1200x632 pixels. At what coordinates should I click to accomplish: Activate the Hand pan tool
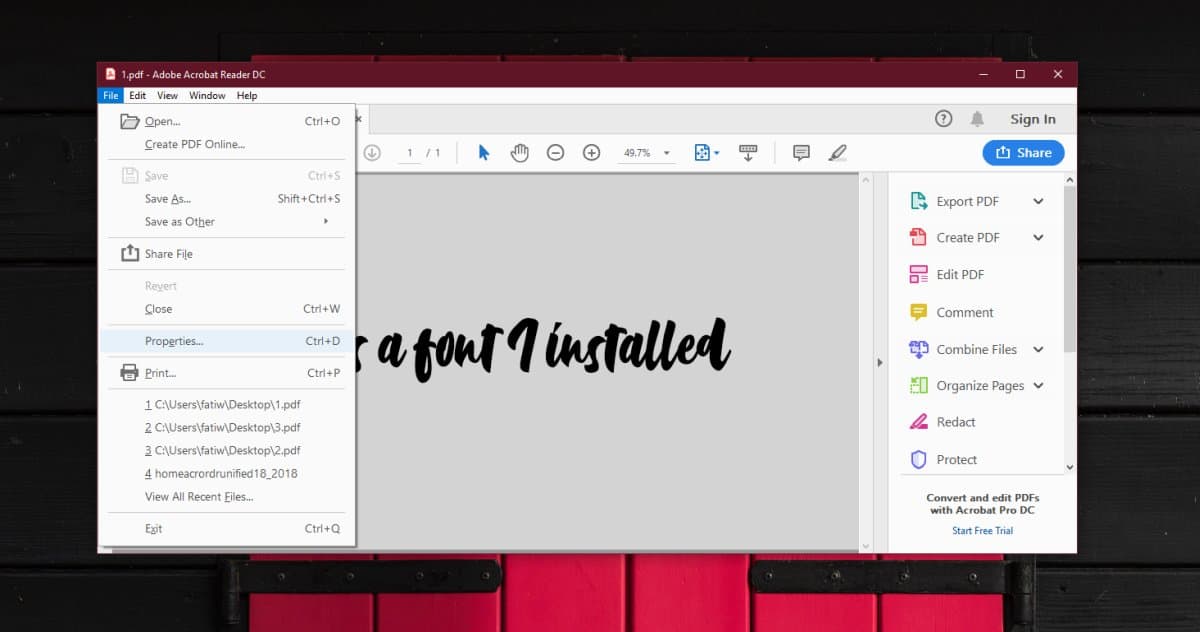[519, 152]
